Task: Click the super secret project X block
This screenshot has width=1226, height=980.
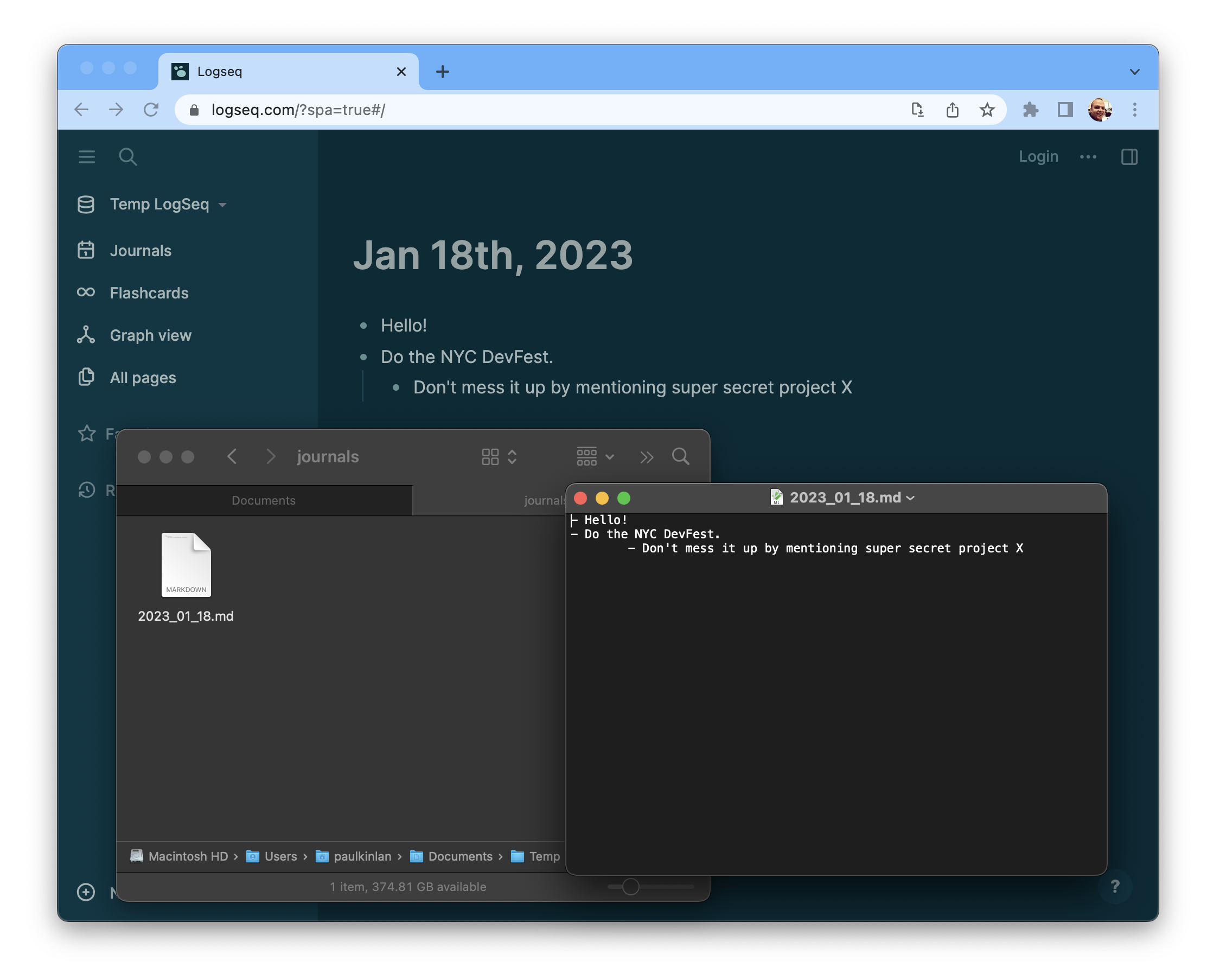Action: coord(633,387)
